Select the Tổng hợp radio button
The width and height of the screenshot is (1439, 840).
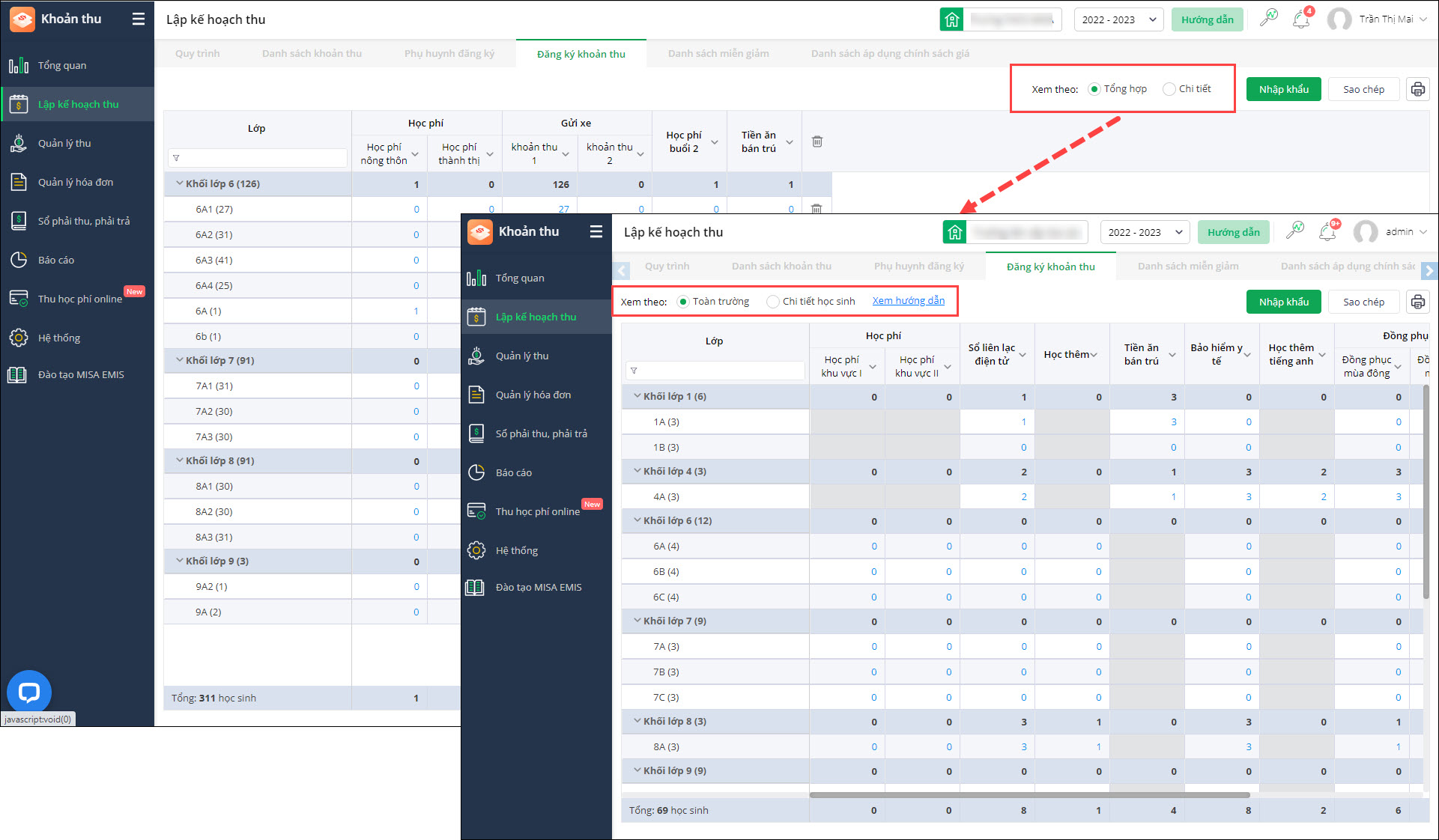[x=1094, y=89]
